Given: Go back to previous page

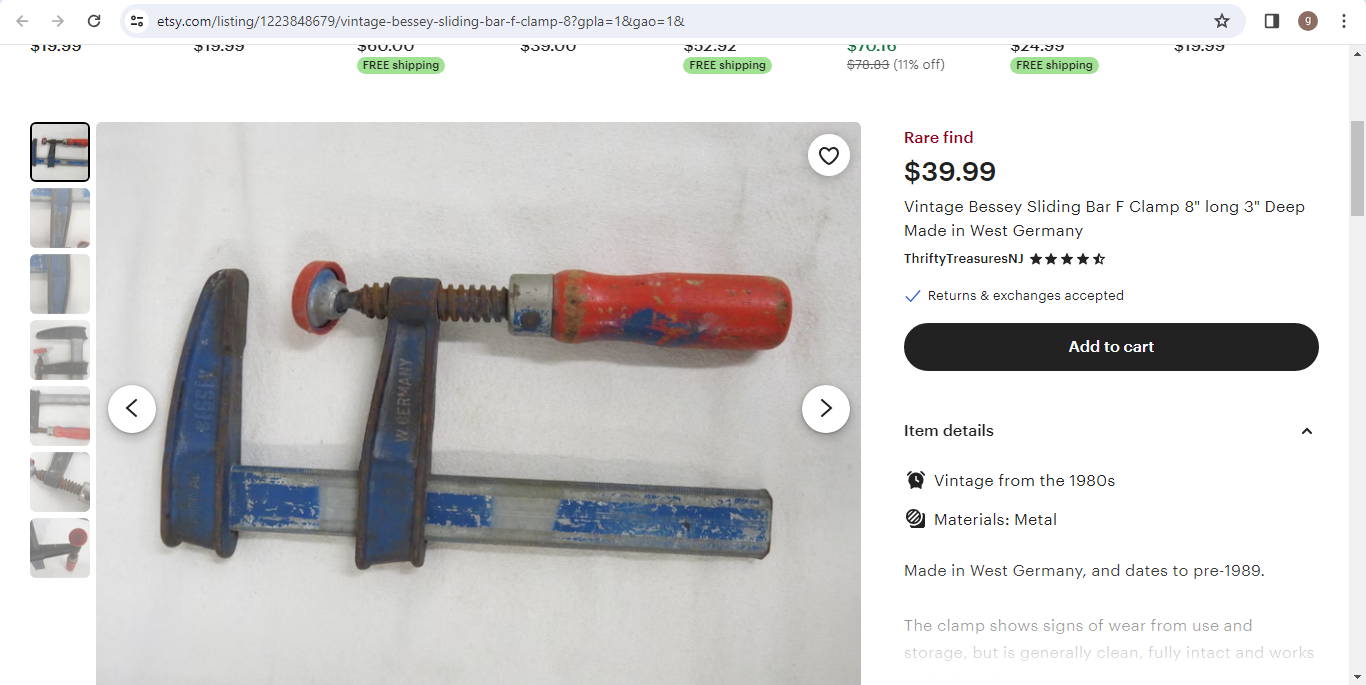Looking at the screenshot, I should (x=22, y=21).
